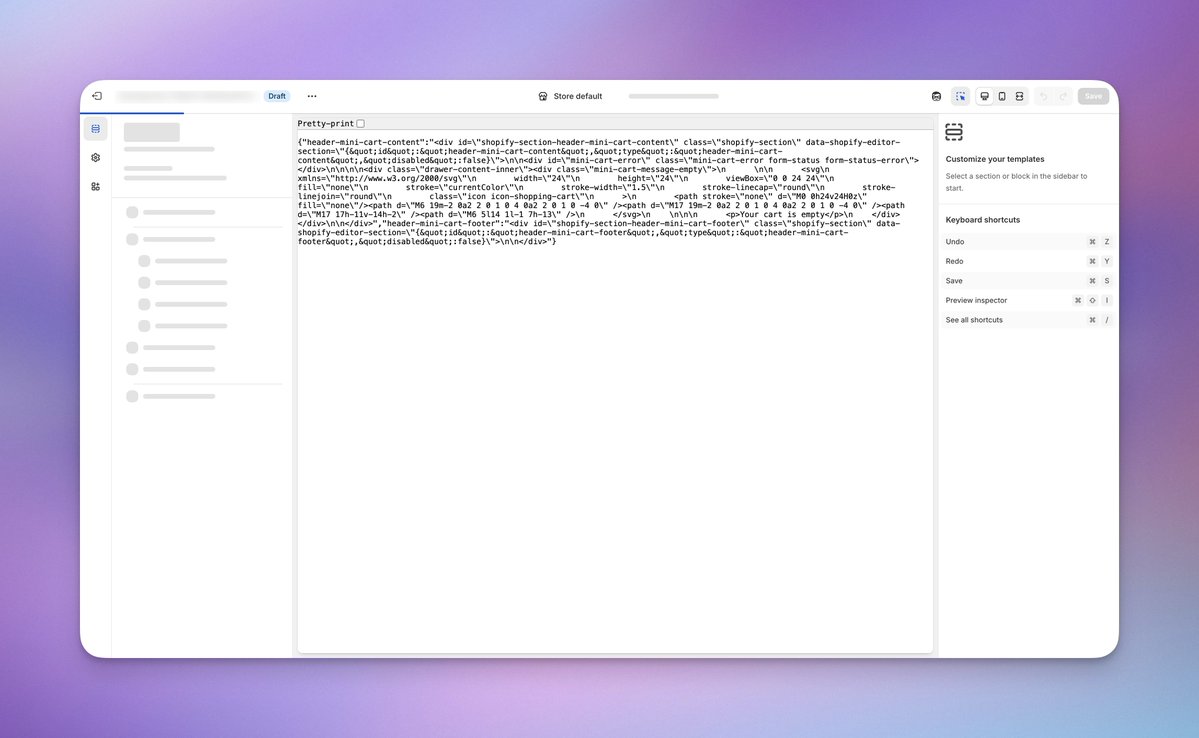Switch to fullscreen preview mode
This screenshot has width=1199, height=738.
[1019, 96]
